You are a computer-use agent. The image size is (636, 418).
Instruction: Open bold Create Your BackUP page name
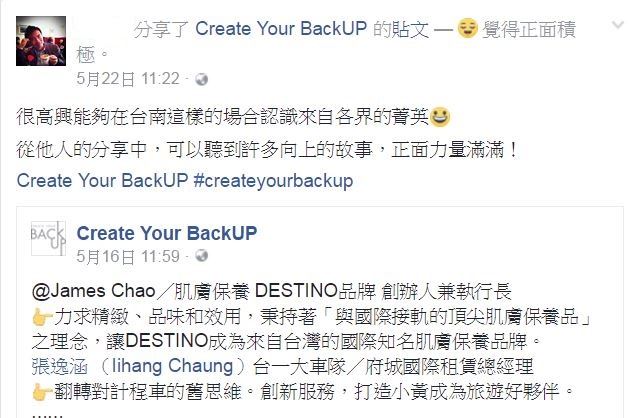click(167, 233)
